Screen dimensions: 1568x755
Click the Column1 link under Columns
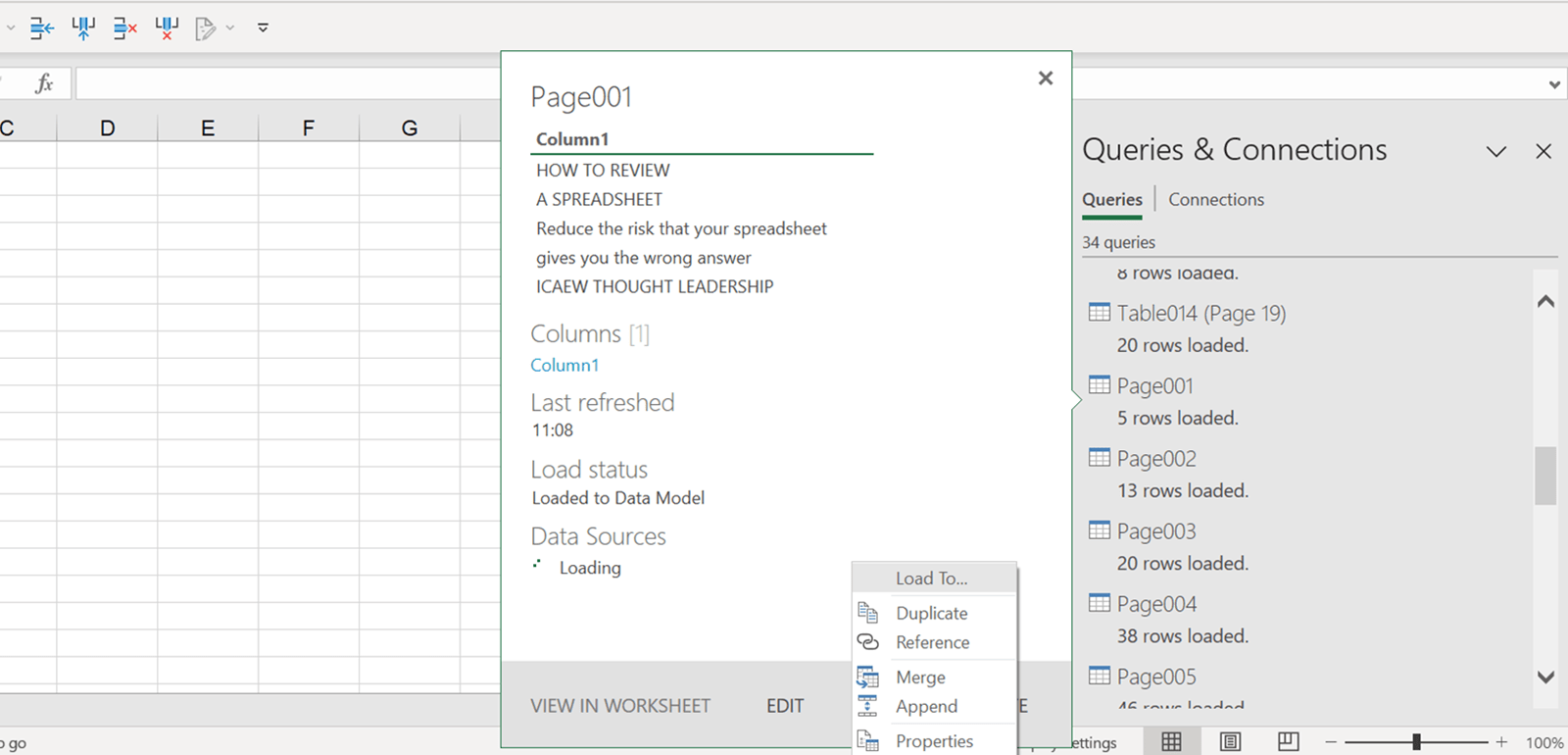[564, 365]
